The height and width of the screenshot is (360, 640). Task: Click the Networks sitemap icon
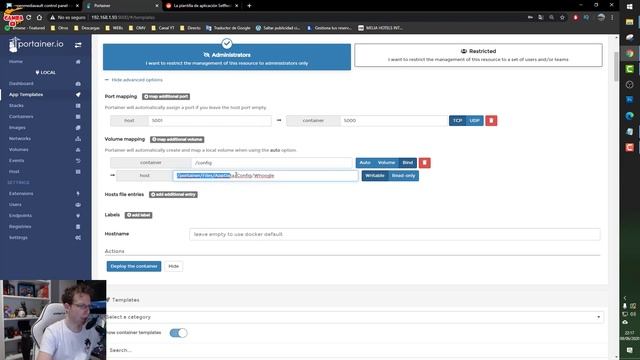(x=78, y=139)
